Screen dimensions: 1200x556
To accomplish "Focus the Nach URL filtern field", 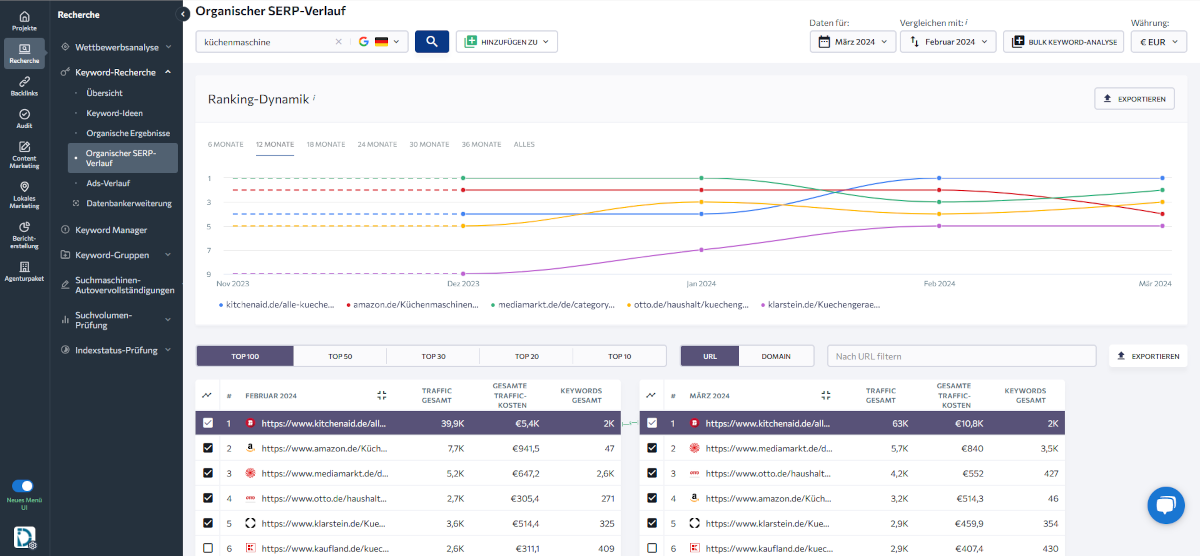I will (963, 356).
